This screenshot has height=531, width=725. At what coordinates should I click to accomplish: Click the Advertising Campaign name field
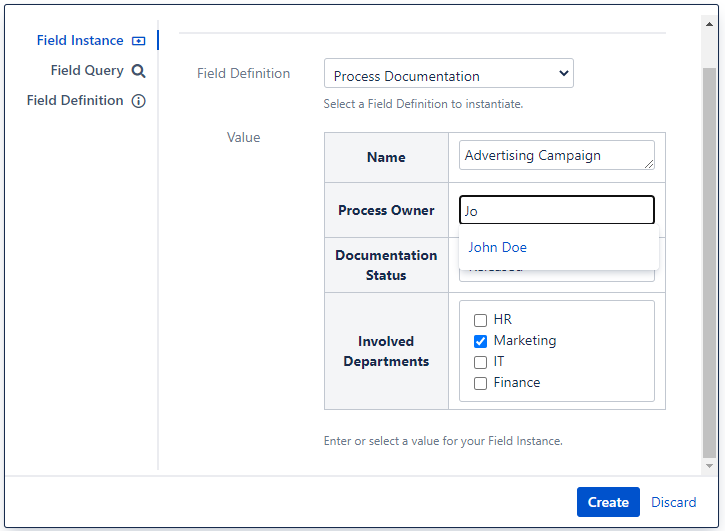point(557,155)
